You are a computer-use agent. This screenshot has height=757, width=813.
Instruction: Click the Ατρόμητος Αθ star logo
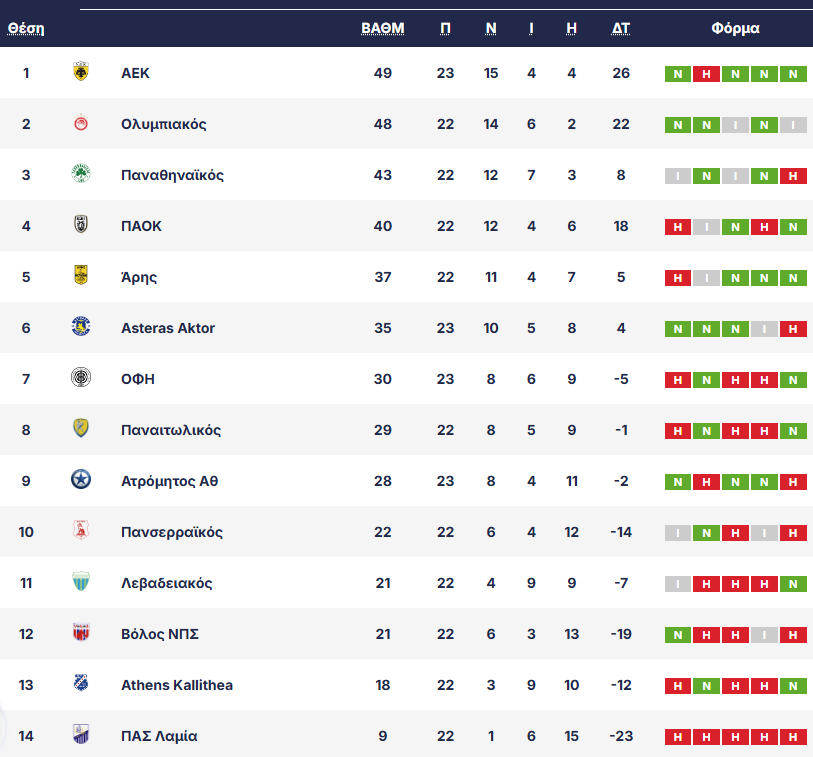click(x=81, y=480)
